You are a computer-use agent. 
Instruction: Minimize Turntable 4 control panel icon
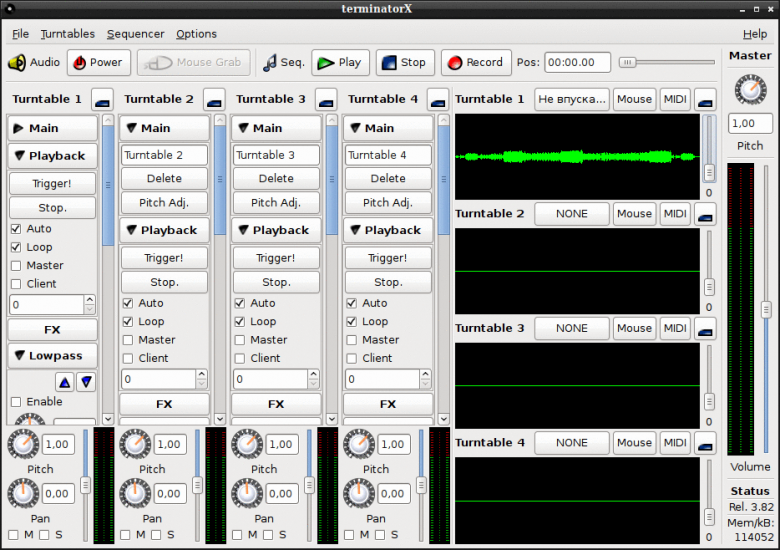(x=438, y=99)
